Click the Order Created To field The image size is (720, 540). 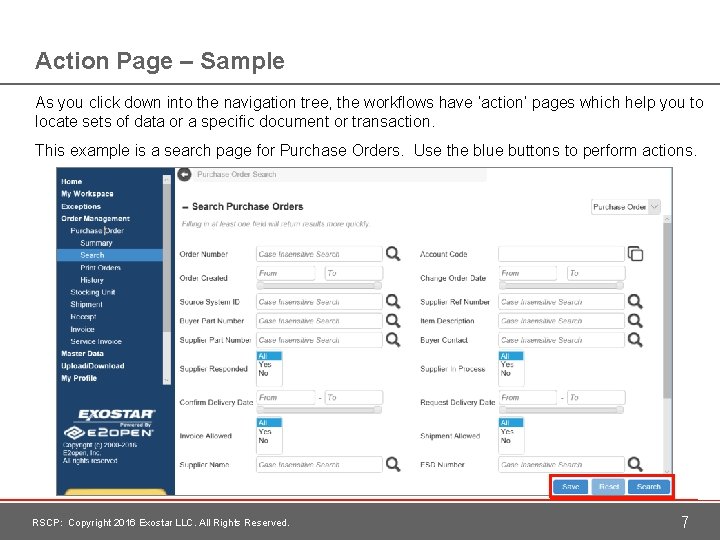tap(354, 273)
